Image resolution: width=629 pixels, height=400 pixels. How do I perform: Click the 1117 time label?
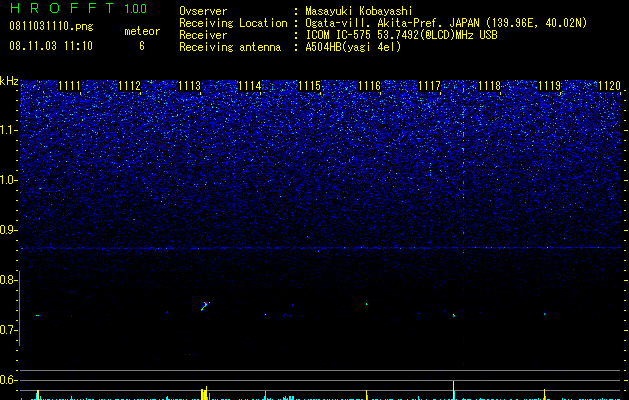[x=429, y=86]
